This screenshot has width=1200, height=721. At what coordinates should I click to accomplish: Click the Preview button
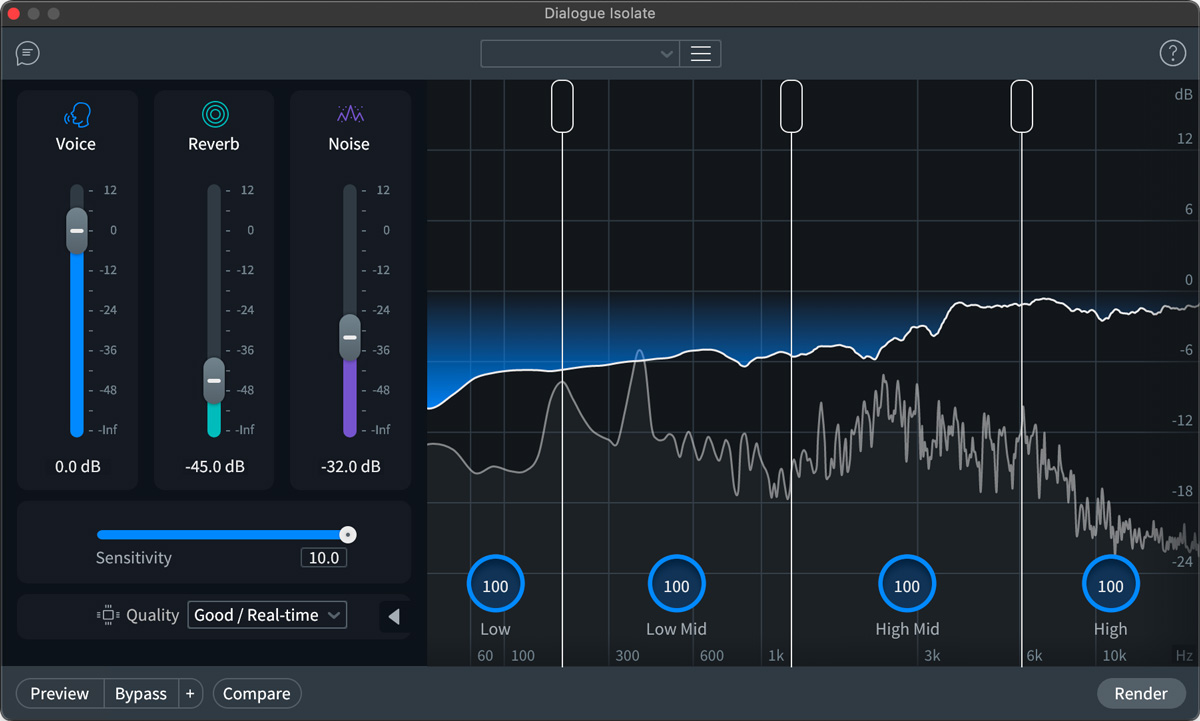point(60,694)
